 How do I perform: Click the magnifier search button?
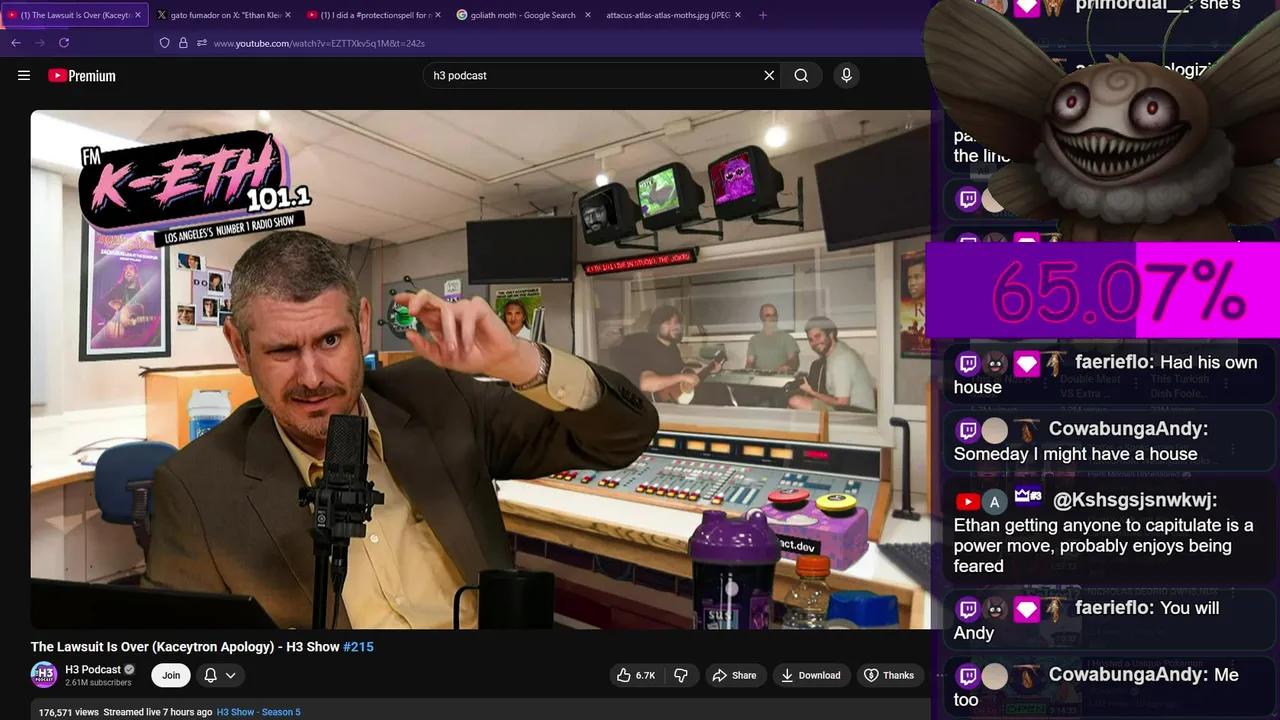(x=801, y=75)
